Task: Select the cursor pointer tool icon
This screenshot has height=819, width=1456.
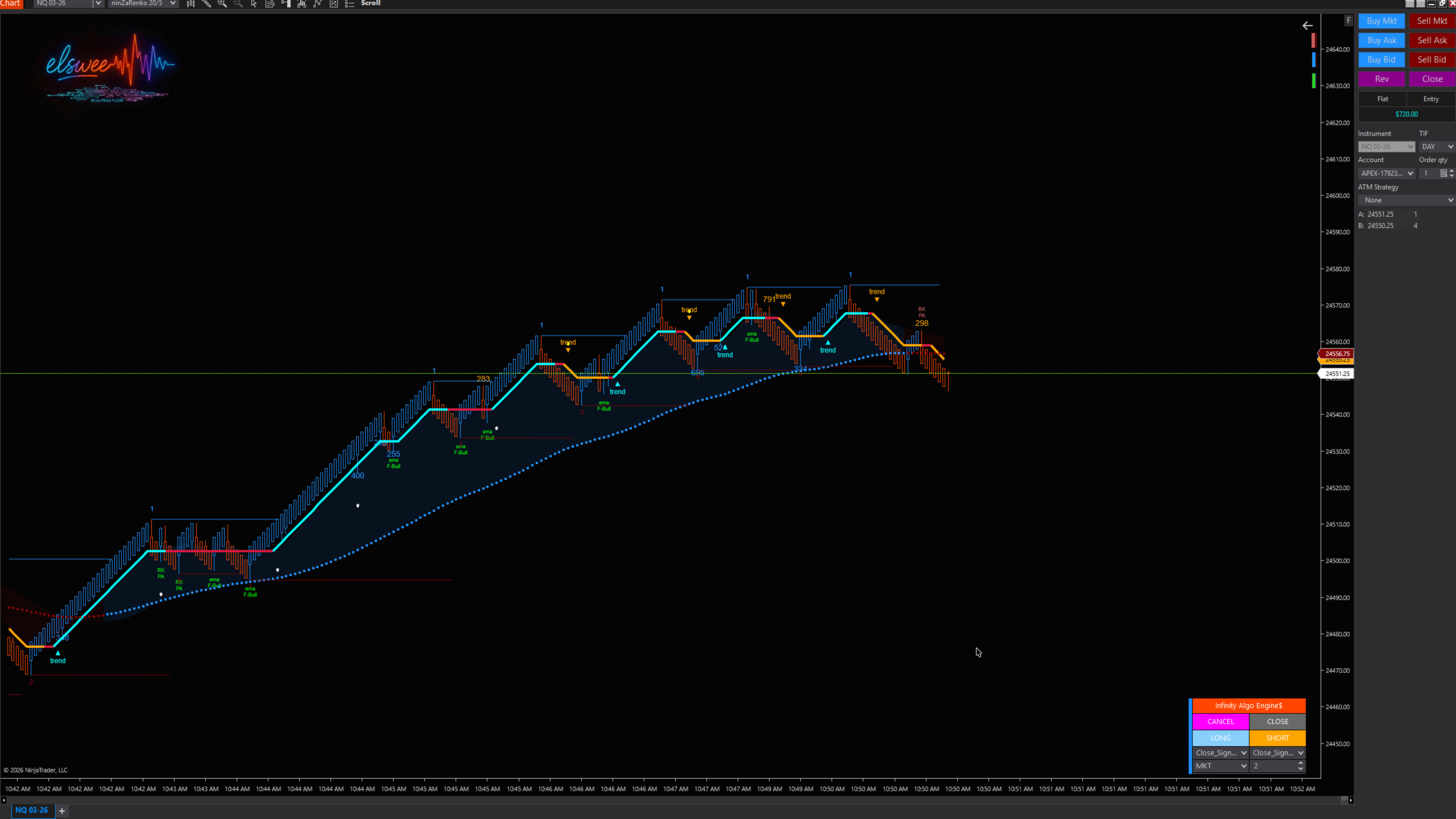Action: click(x=254, y=3)
